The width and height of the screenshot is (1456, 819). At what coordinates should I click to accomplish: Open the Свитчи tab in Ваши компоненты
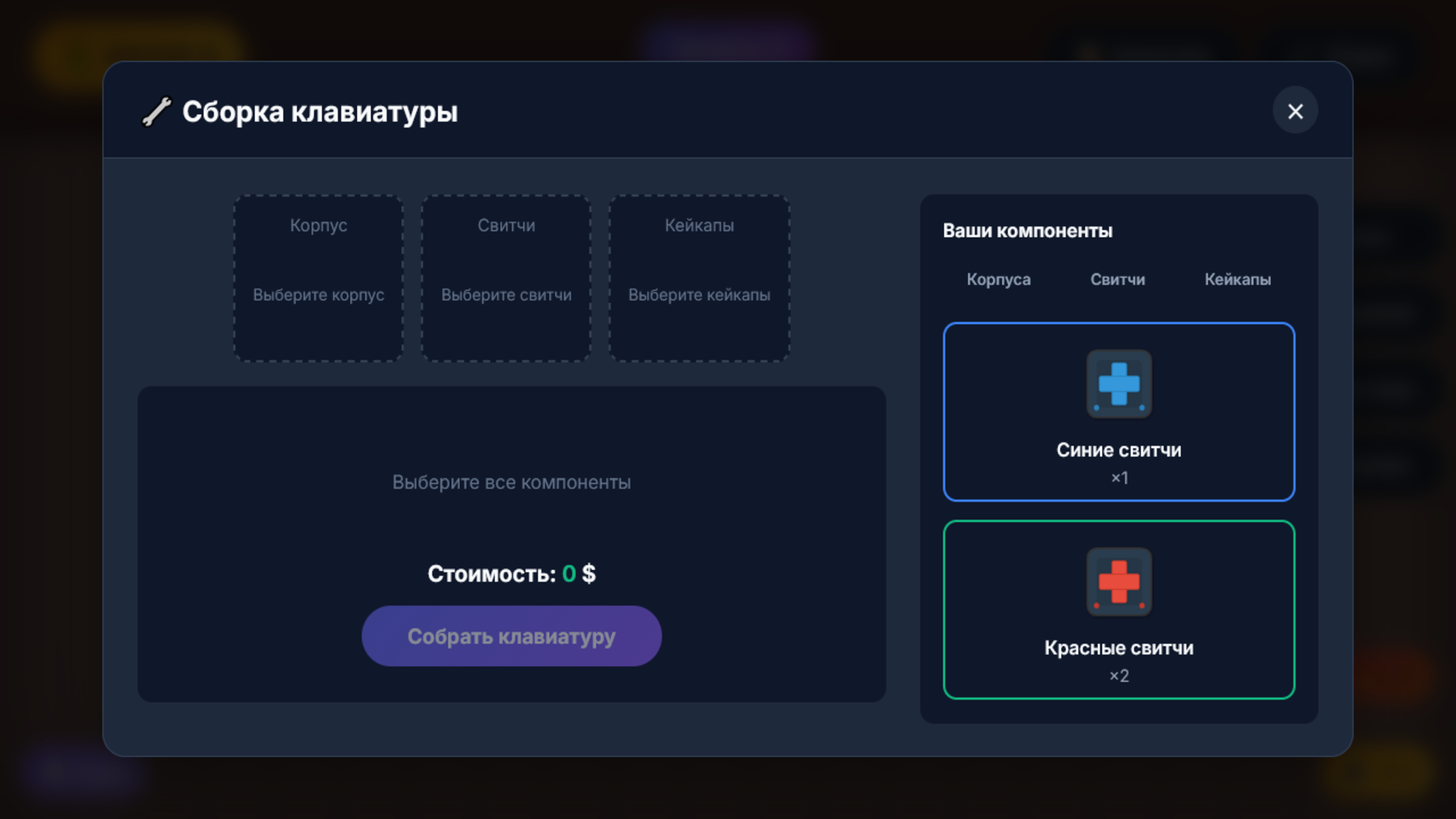click(x=1117, y=280)
